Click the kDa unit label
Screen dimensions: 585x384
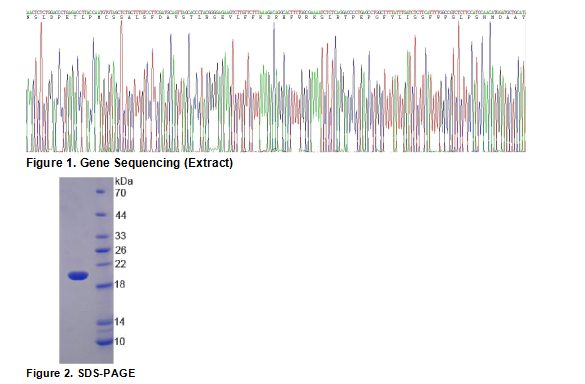pyautogui.click(x=124, y=182)
